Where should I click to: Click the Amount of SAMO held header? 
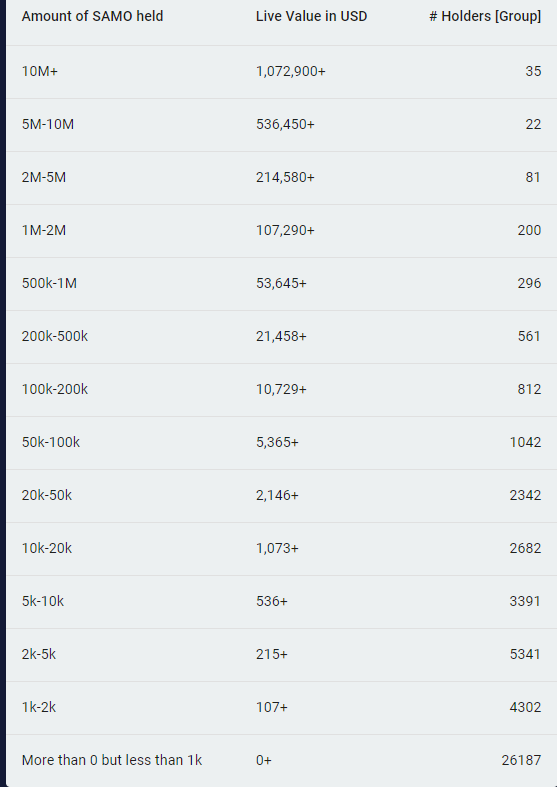click(x=92, y=16)
